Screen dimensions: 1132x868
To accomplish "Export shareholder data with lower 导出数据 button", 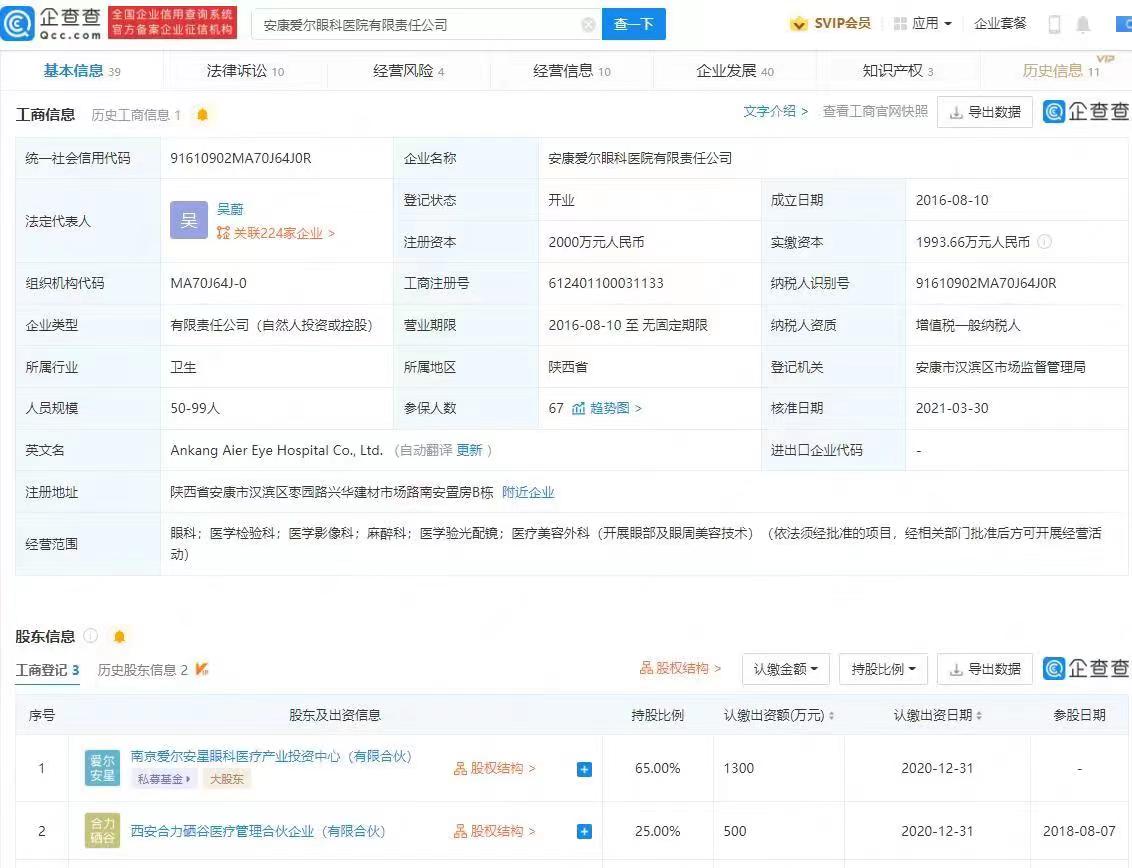I will click(x=985, y=669).
